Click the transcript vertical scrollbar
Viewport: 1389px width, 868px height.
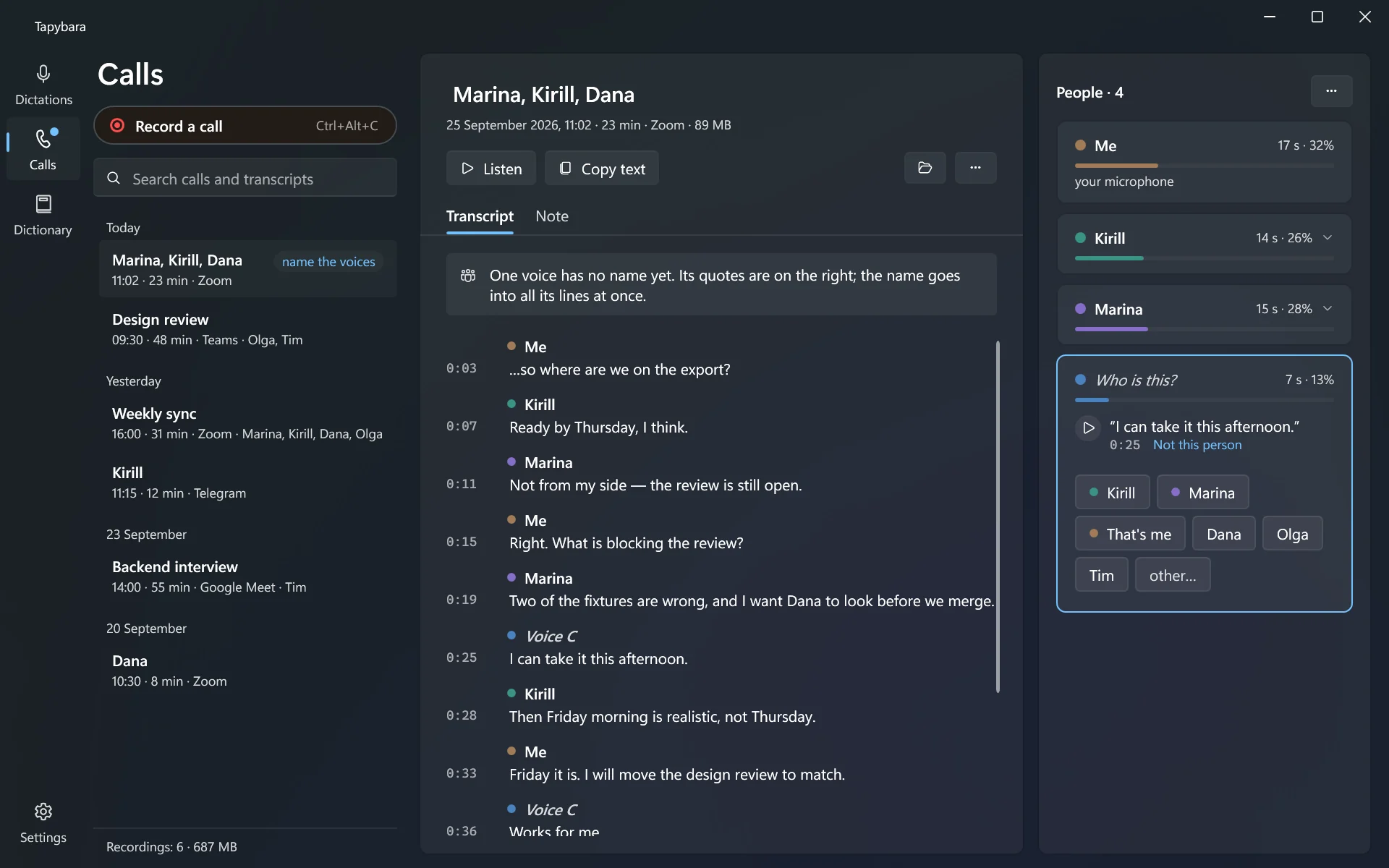[x=998, y=516]
